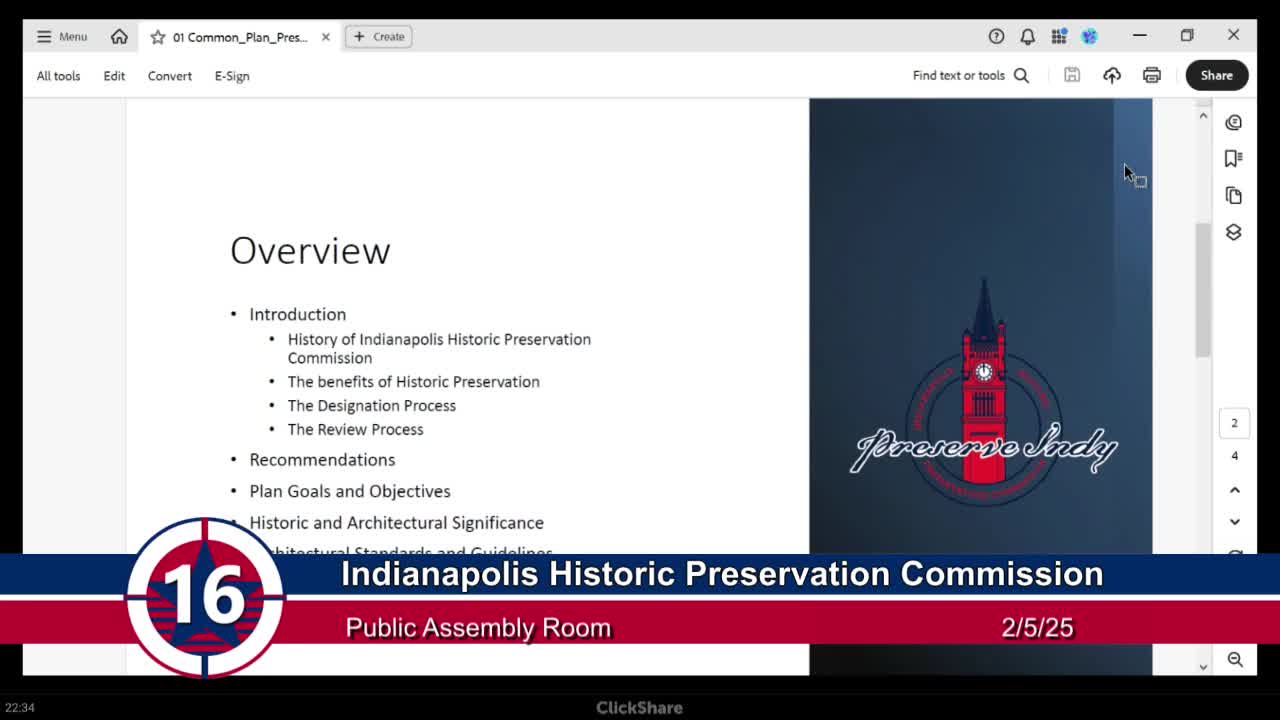Screen dimensions: 1280x720
Task: Open the page thumbnails copy icon
Action: (x=1234, y=195)
